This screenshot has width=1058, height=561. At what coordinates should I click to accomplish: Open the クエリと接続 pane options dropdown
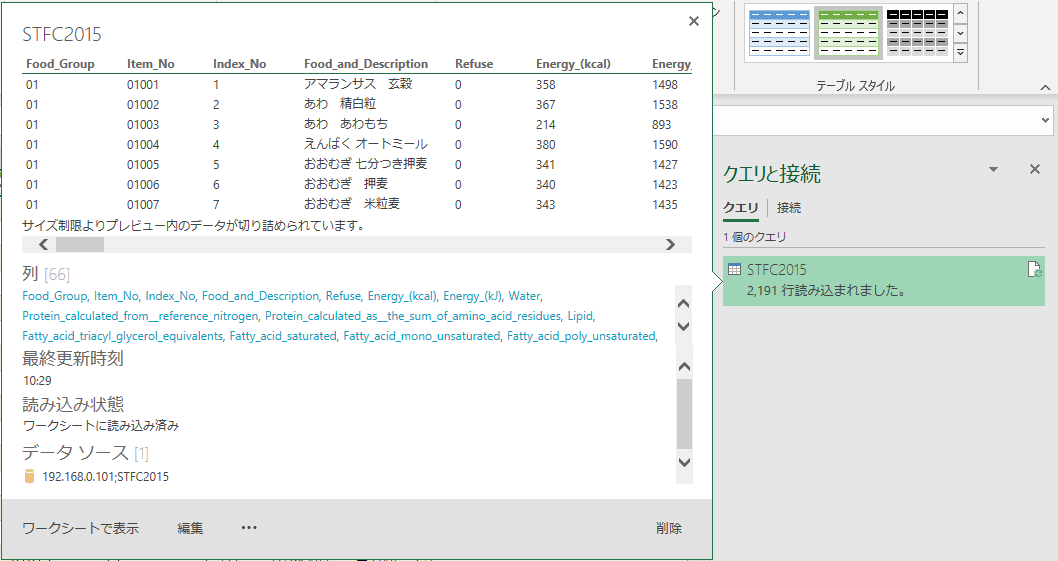(993, 170)
